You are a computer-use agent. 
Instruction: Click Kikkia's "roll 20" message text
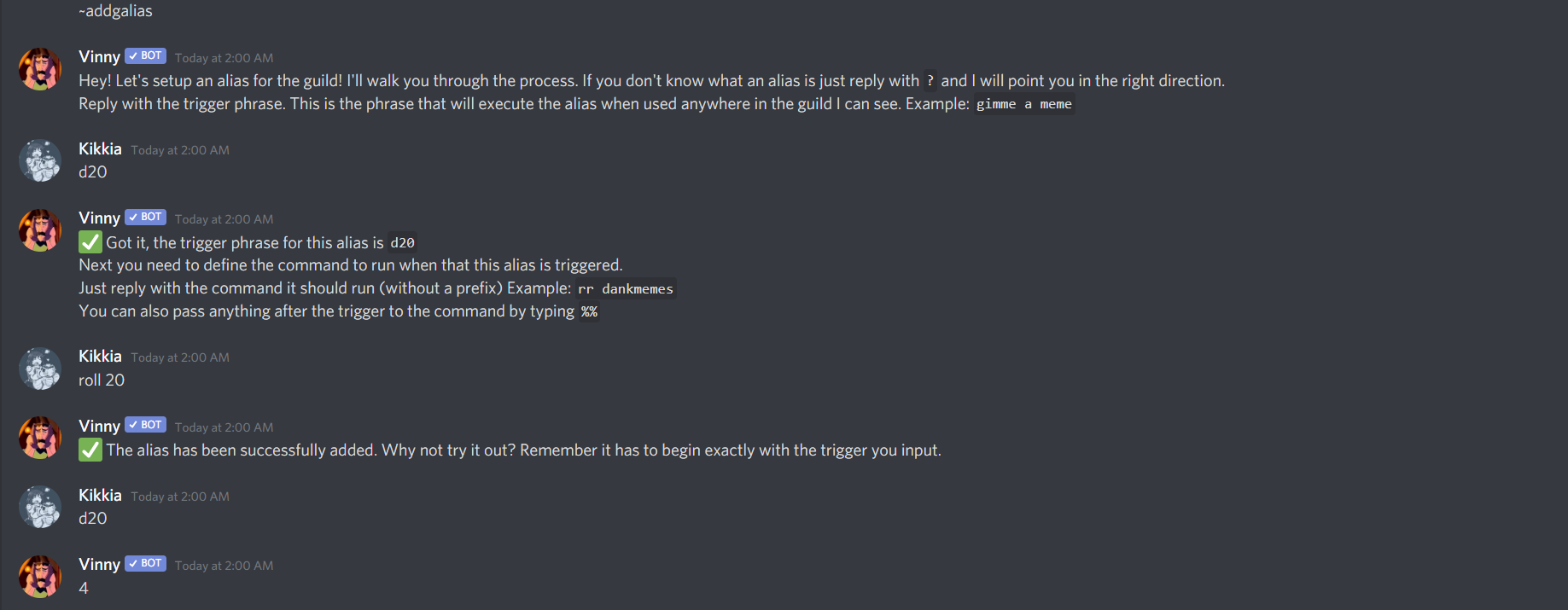[102, 381]
